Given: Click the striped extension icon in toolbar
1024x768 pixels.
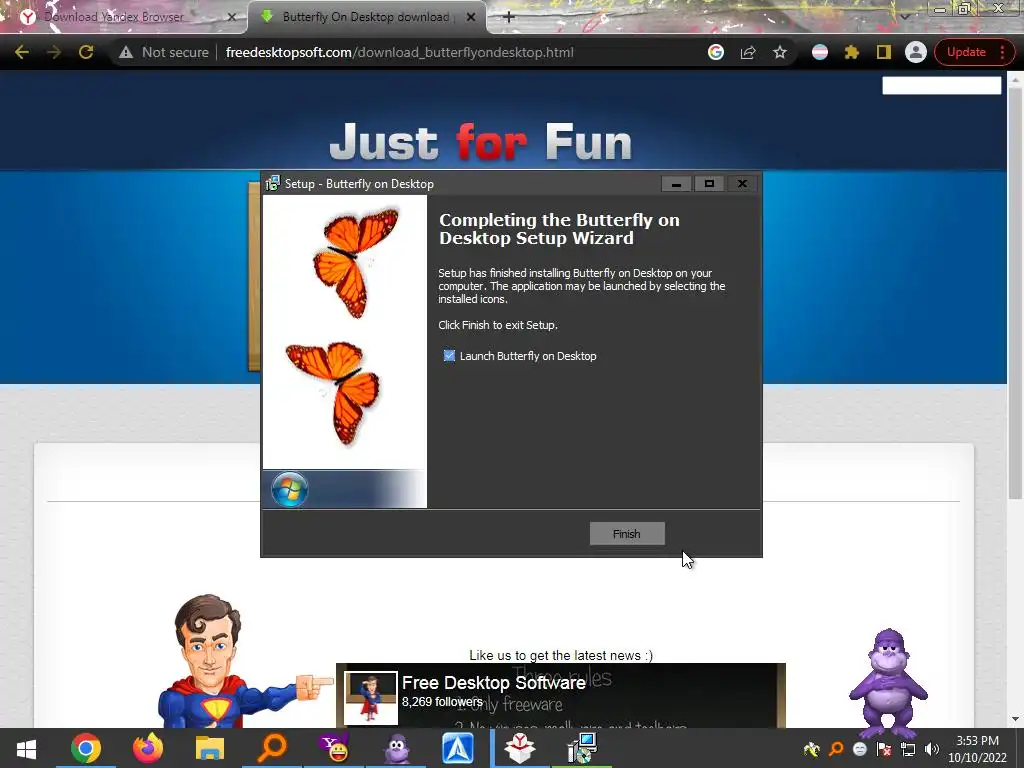Looking at the screenshot, I should coord(820,52).
